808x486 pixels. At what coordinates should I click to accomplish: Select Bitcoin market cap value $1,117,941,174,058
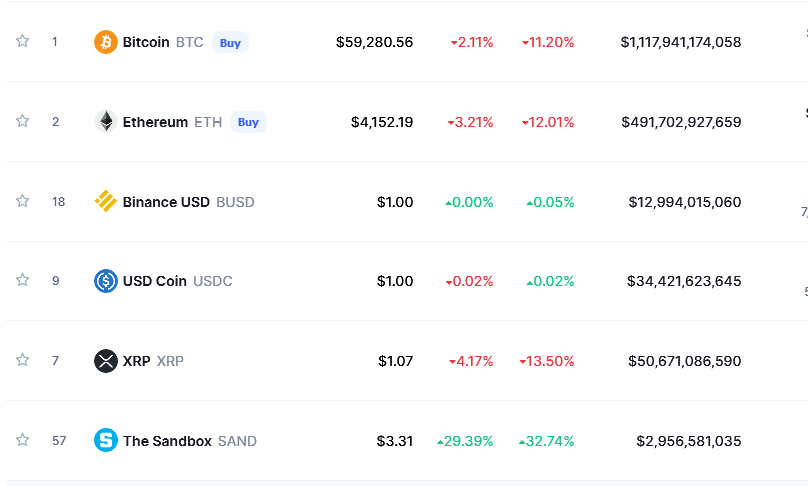[x=681, y=42]
